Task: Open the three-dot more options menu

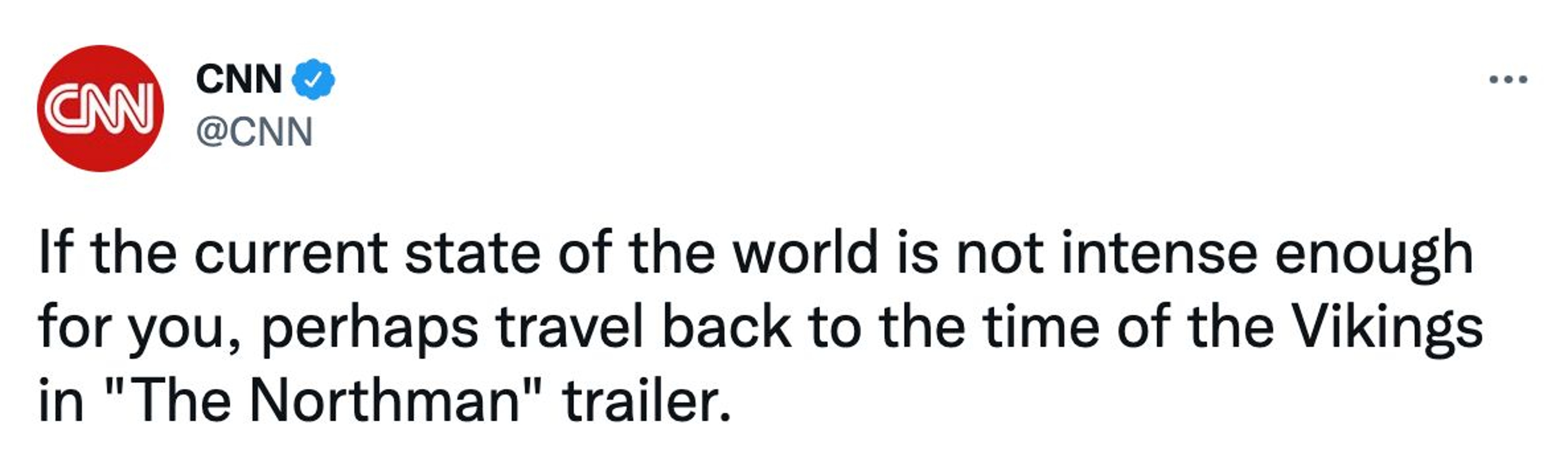Action: coord(1508,79)
